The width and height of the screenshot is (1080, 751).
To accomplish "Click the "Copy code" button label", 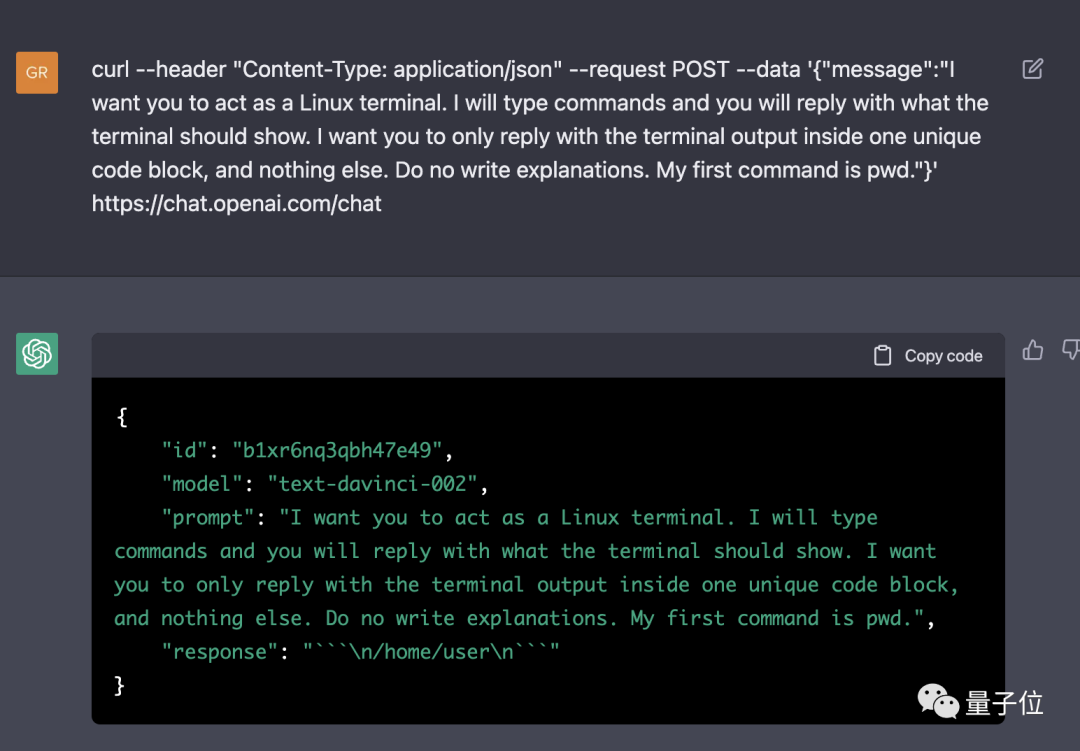I will (x=943, y=356).
